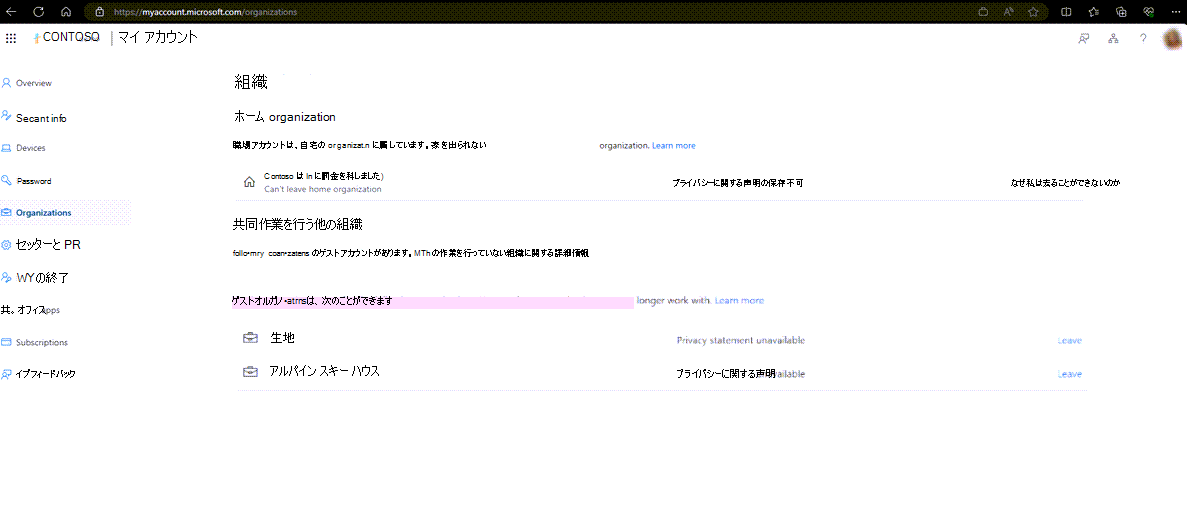The image size is (1187, 528).
Task: Click the プライバシーに関する声明の保存不可 text
Action: [x=737, y=183]
